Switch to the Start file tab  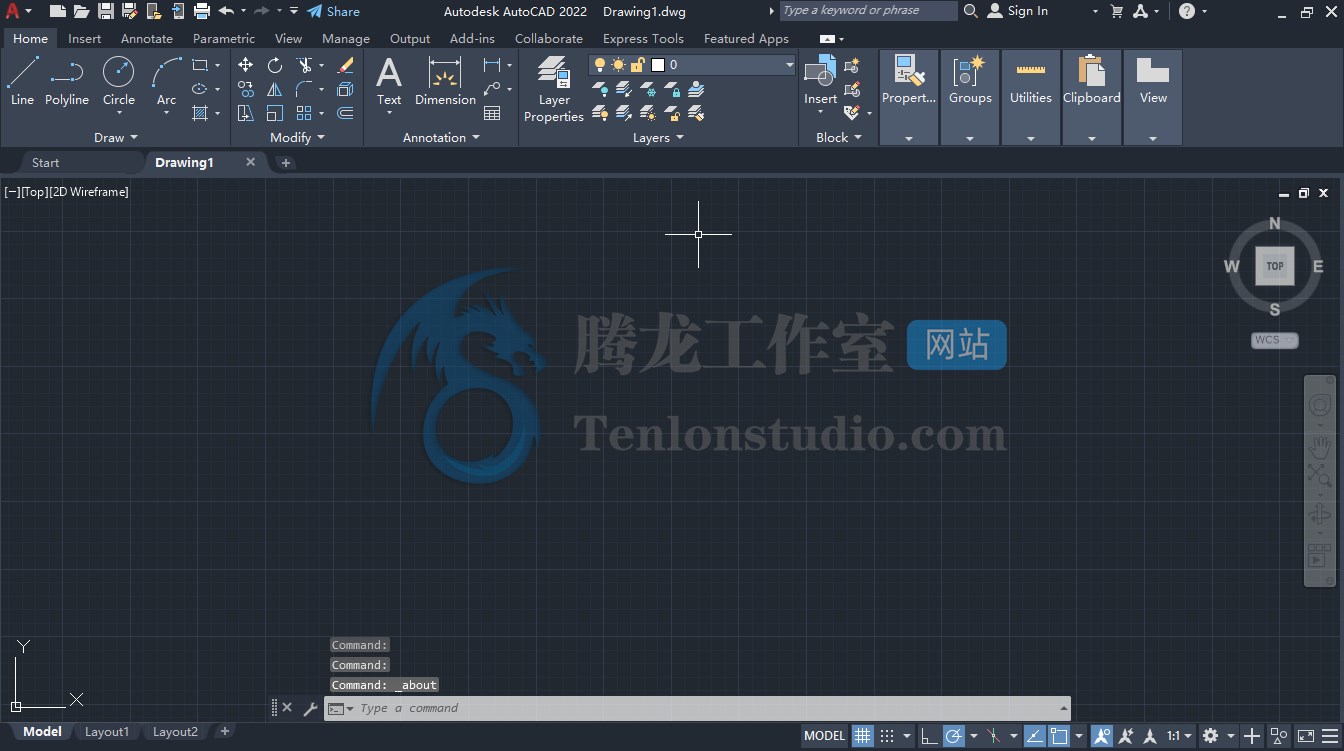45,162
